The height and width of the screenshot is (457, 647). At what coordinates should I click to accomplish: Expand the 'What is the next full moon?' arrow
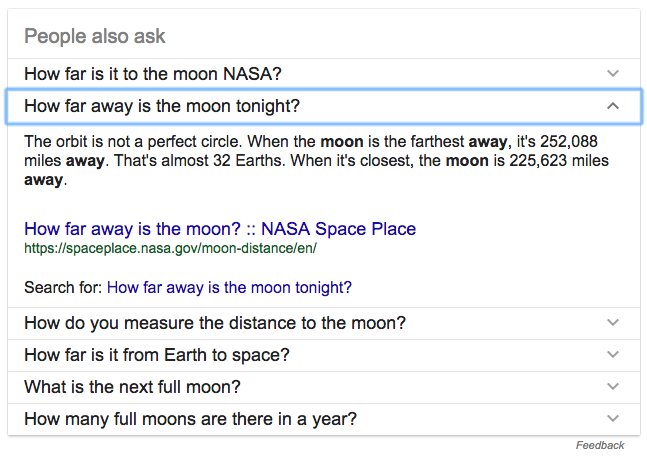click(613, 387)
